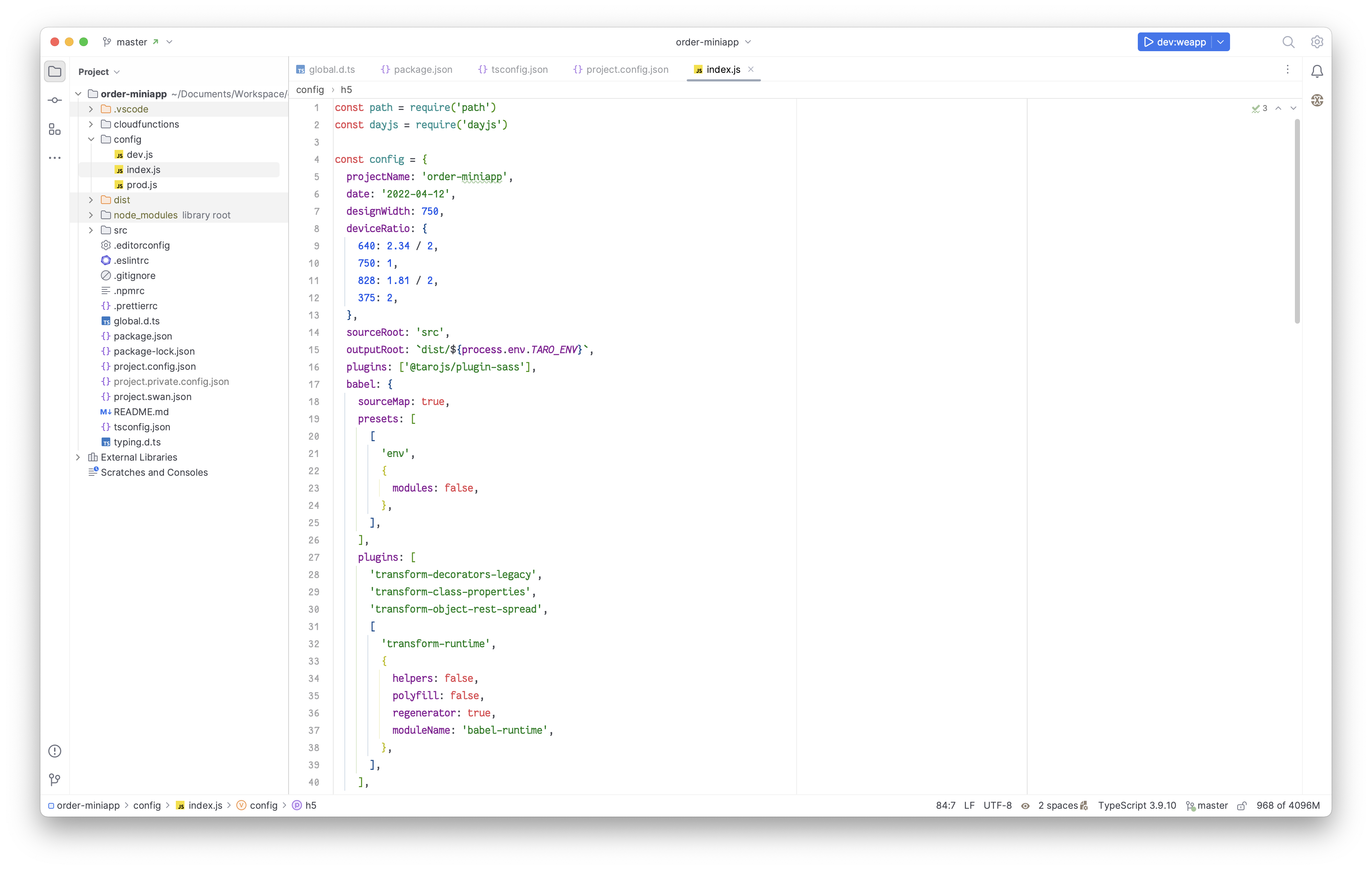Open the Git branches tool window
The width and height of the screenshot is (1372, 870).
[x=54, y=781]
